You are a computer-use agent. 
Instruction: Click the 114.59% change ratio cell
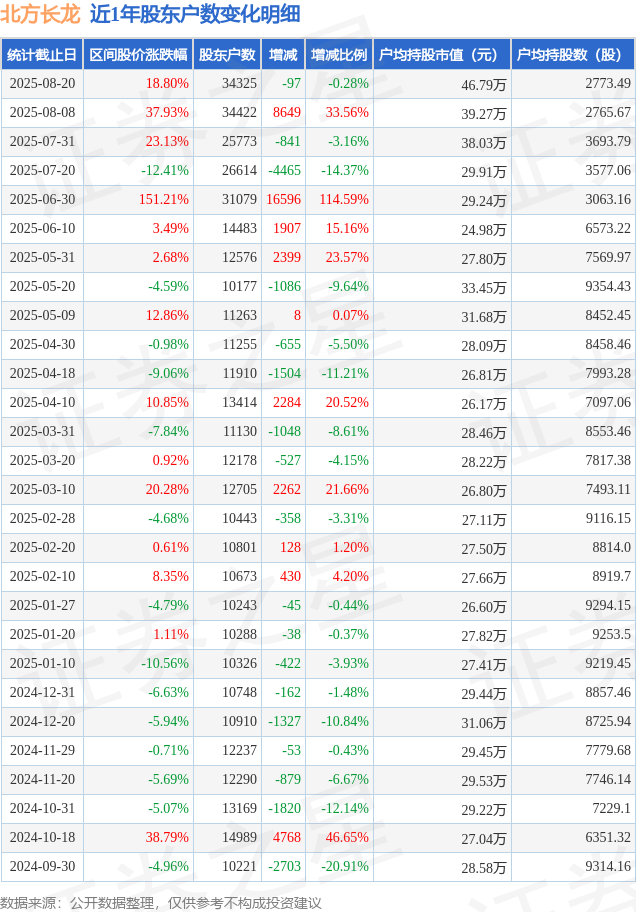tap(344, 200)
